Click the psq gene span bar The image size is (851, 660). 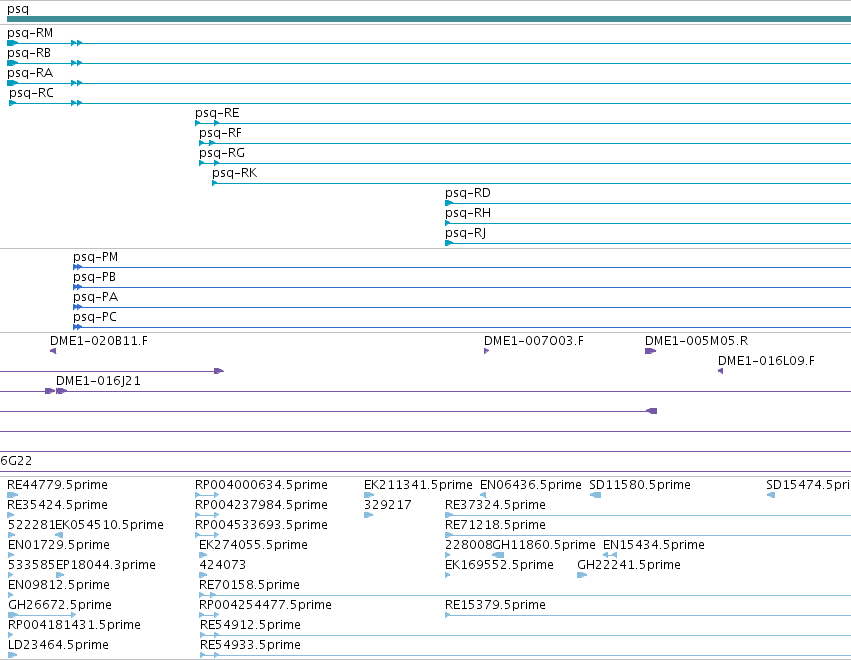tap(429, 20)
